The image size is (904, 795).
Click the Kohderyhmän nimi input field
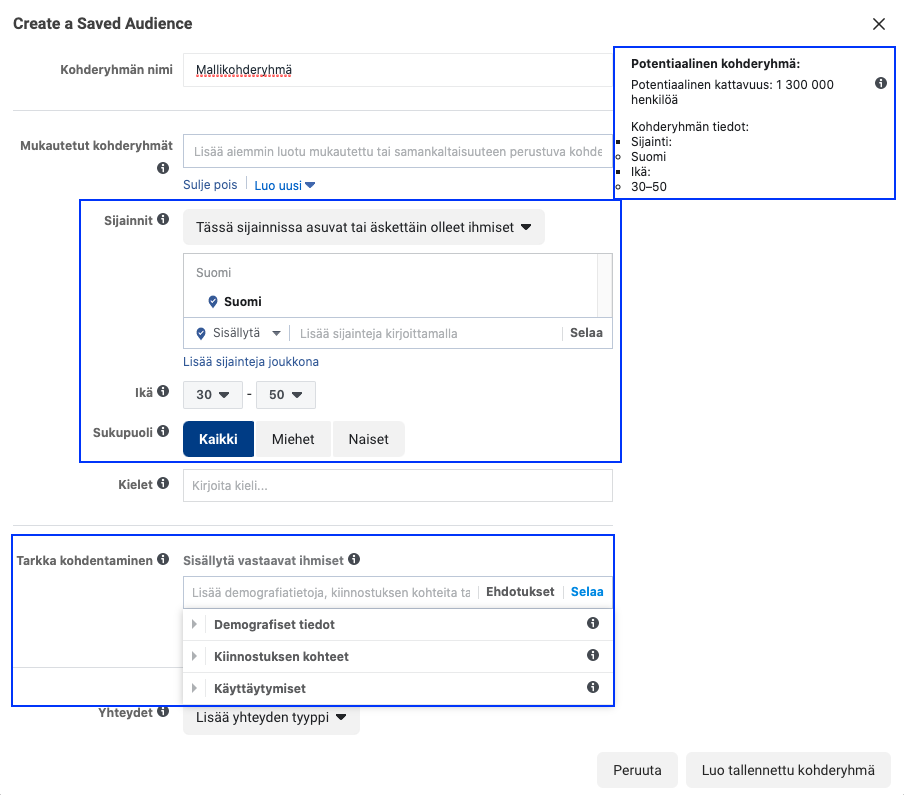(398, 70)
